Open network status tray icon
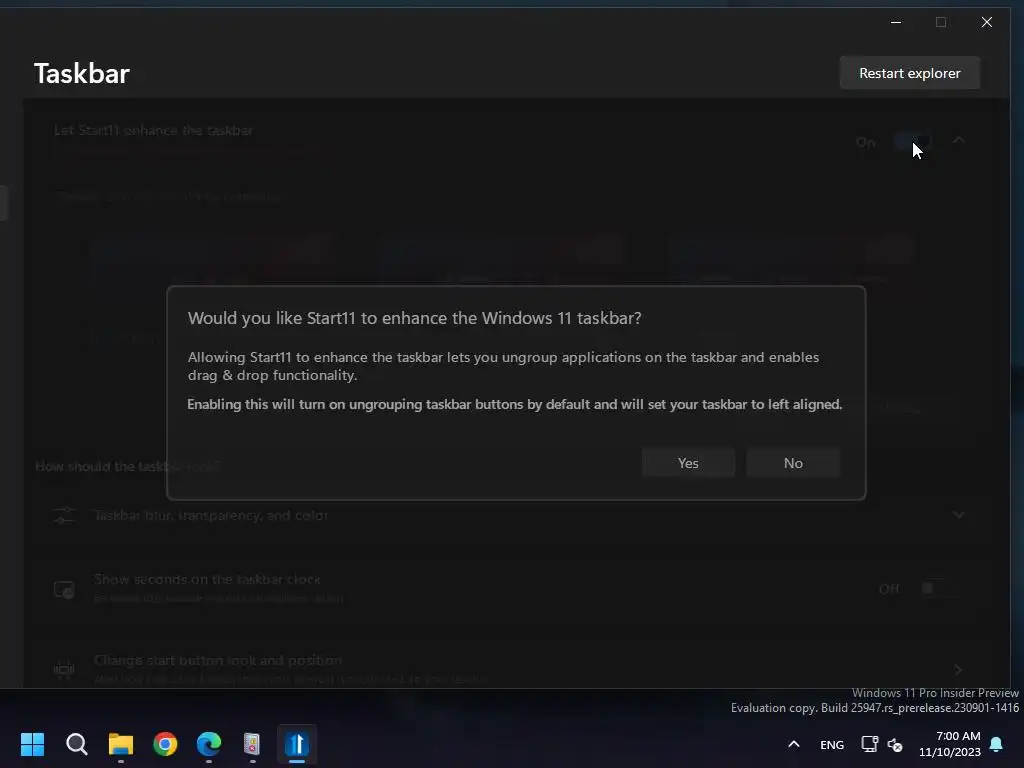 (x=869, y=744)
